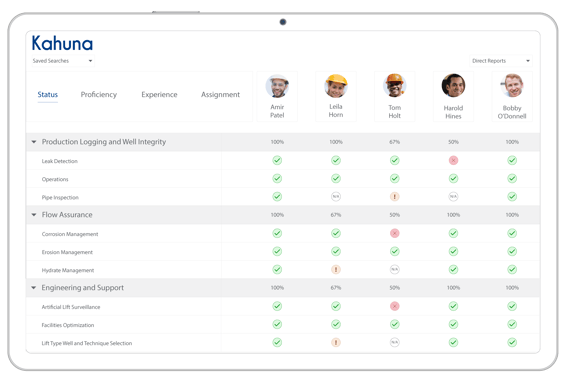The width and height of the screenshot is (565, 382).
Task: Click Bobby O'Donnell's checkmark for Leak Detection
Action: (x=512, y=160)
